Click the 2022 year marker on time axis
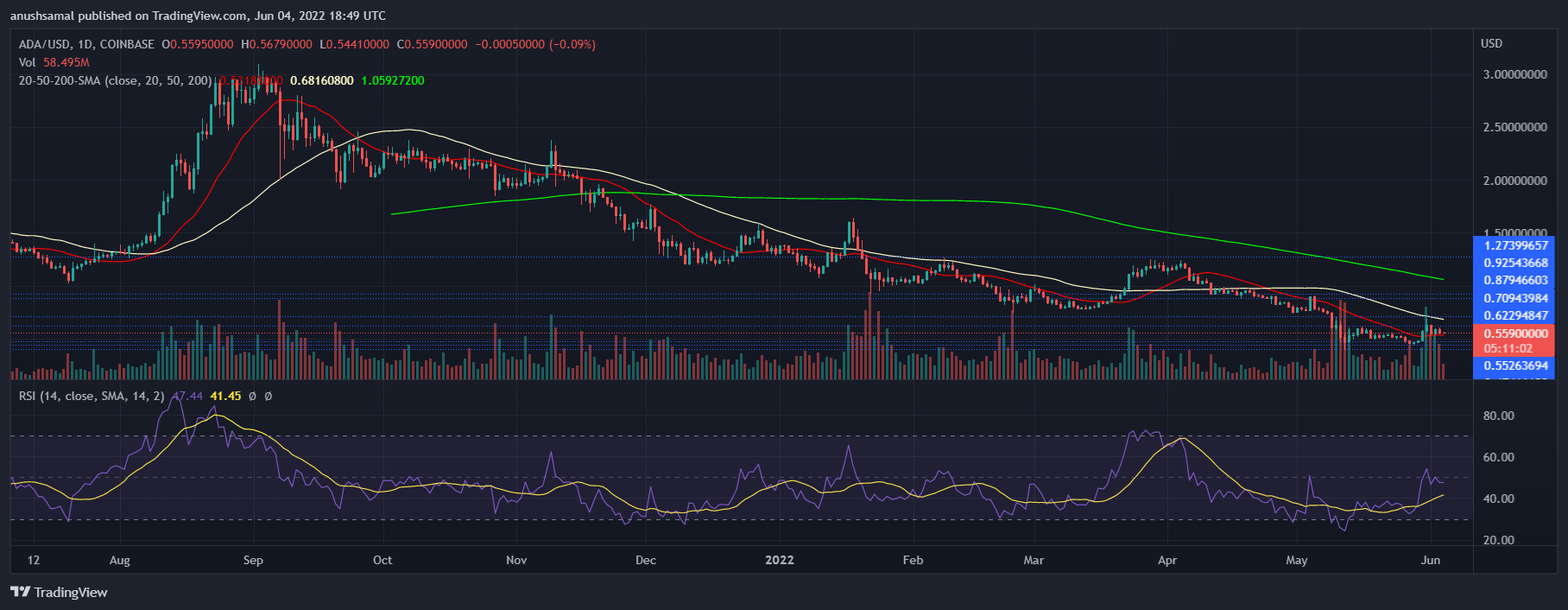 [780, 560]
